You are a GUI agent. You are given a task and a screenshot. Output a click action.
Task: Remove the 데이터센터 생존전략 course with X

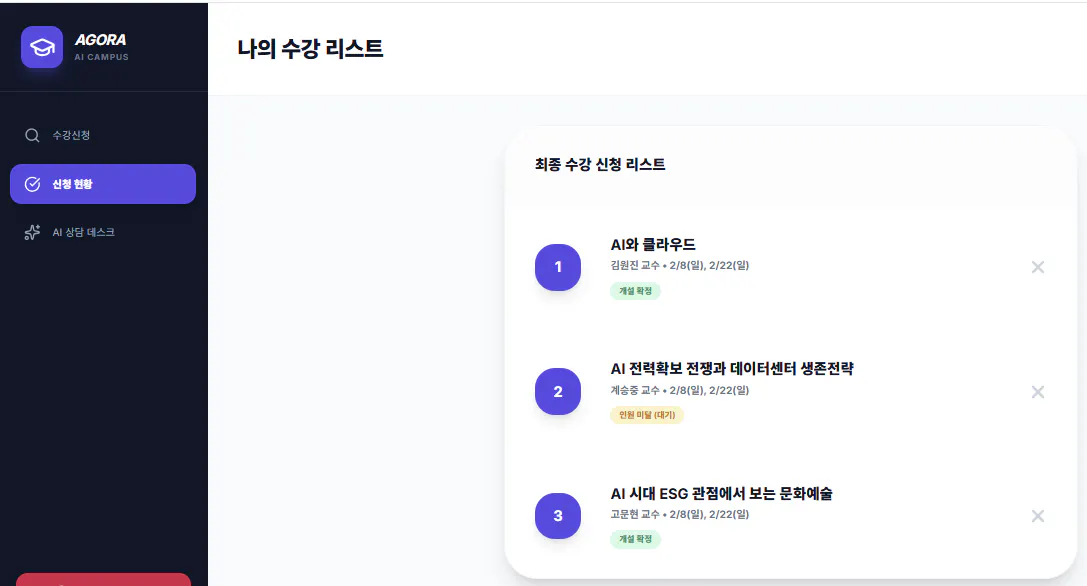pyautogui.click(x=1037, y=392)
